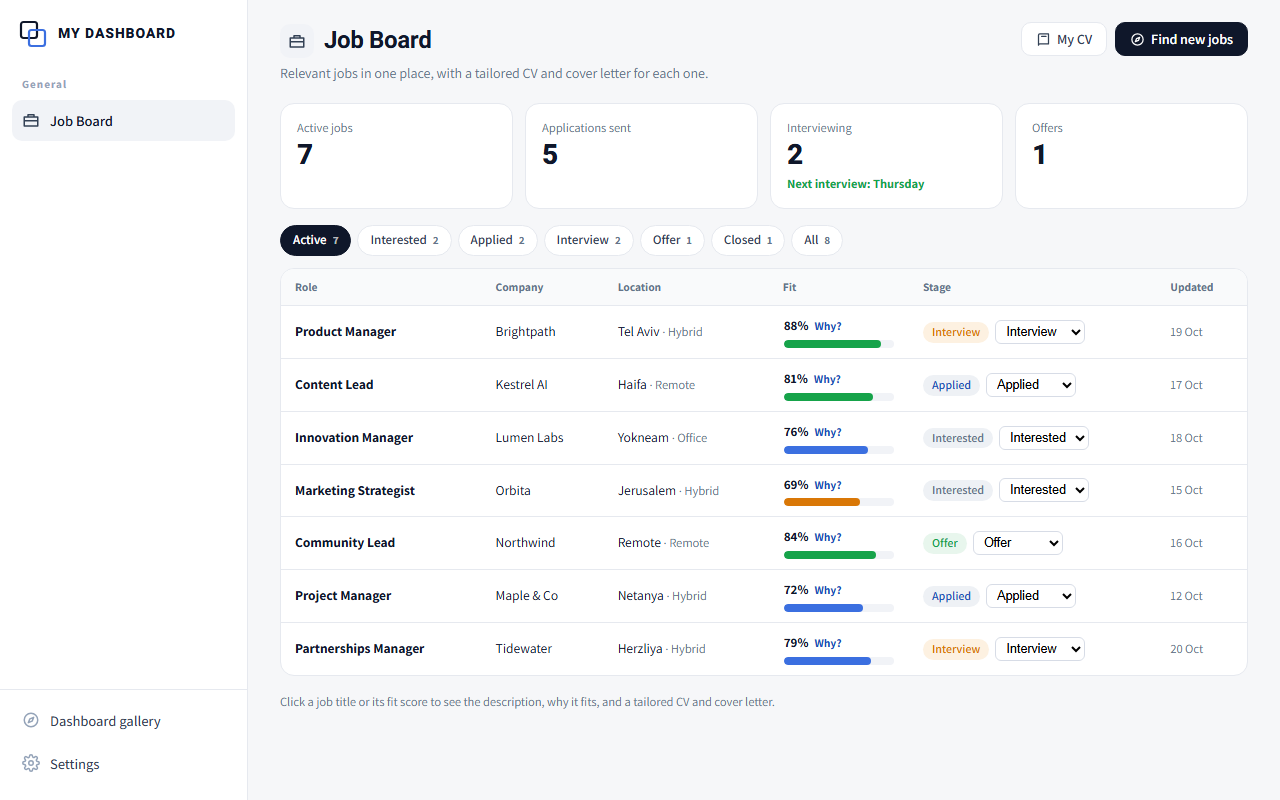The width and height of the screenshot is (1280, 800).
Task: Select the Active filter tab
Action: pos(315,240)
